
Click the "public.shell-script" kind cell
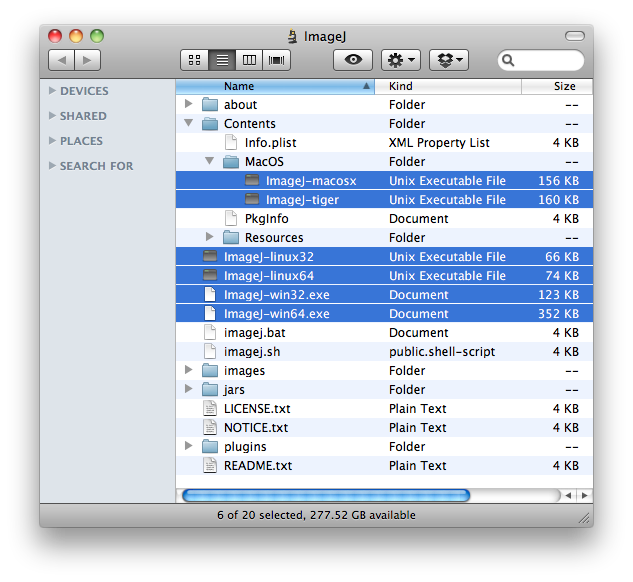point(442,352)
